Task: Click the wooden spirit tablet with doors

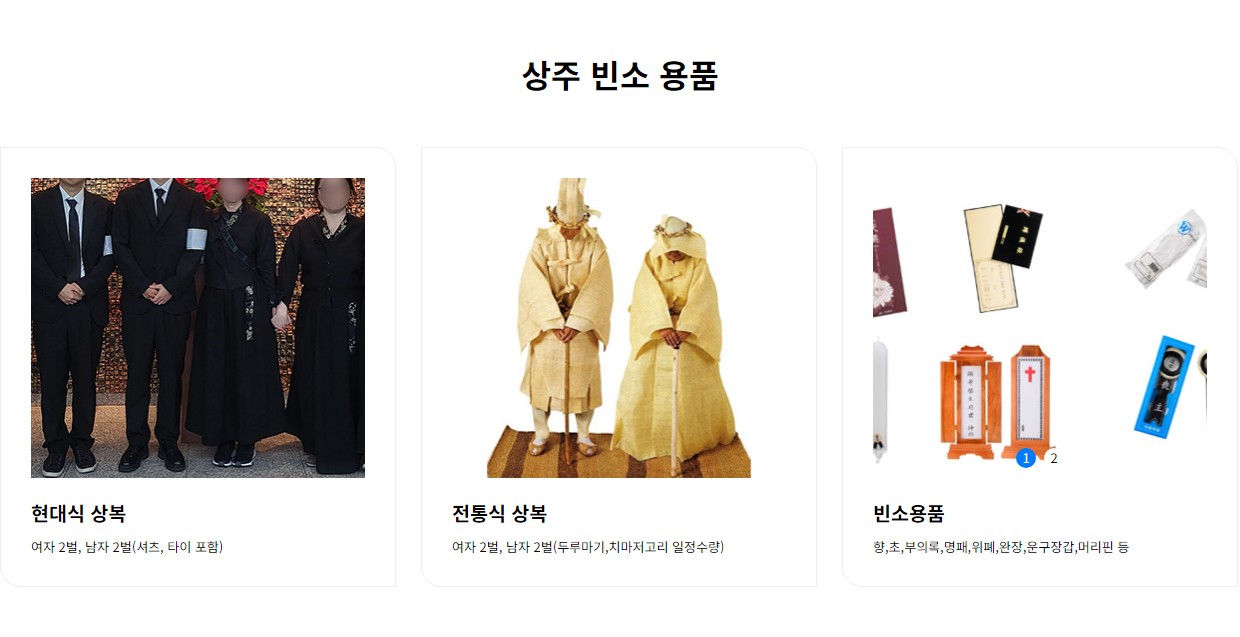Action: pos(970,402)
